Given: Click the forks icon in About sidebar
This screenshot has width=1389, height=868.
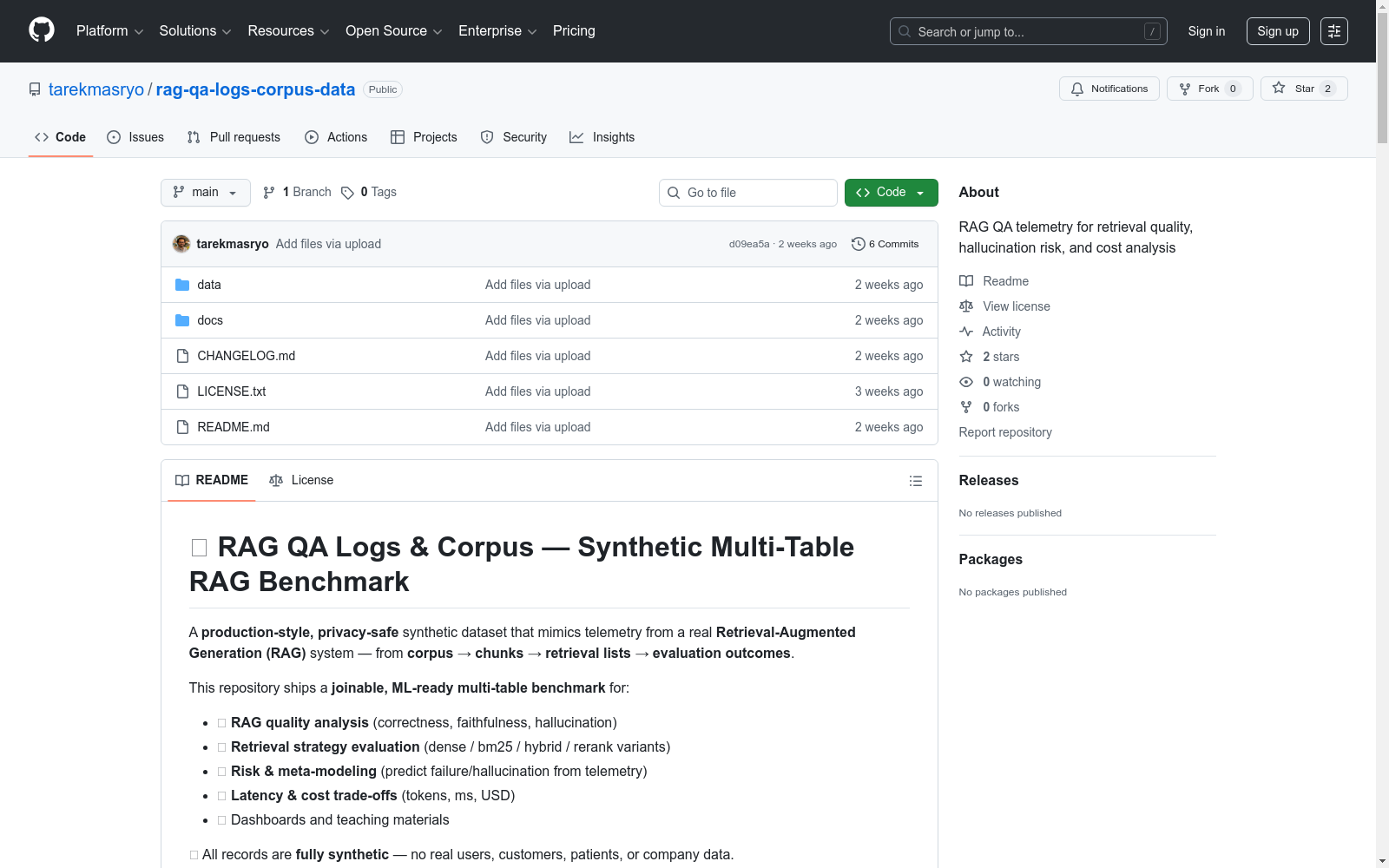Looking at the screenshot, I should click(966, 407).
